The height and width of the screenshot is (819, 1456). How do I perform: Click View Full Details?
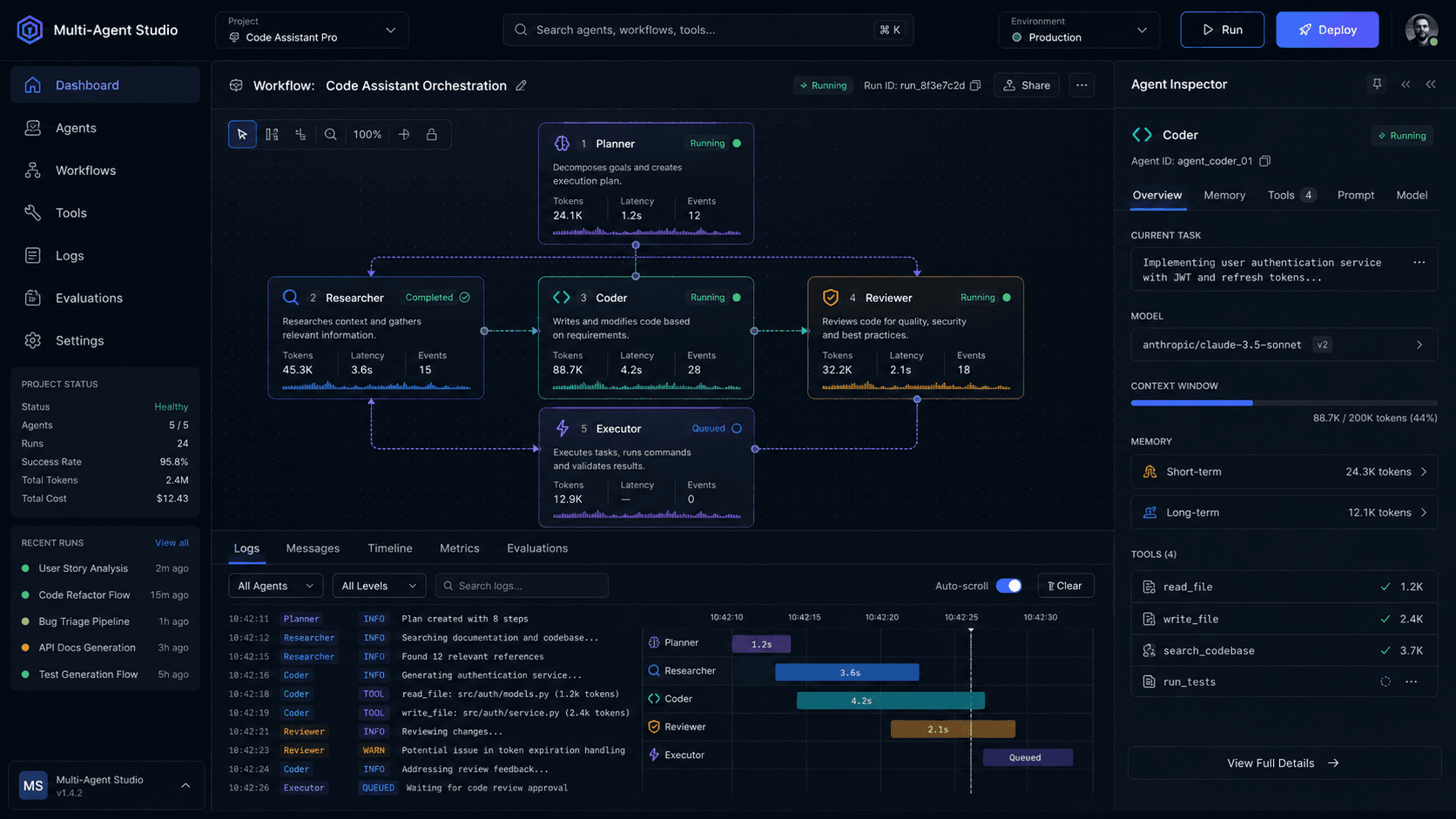1284,763
